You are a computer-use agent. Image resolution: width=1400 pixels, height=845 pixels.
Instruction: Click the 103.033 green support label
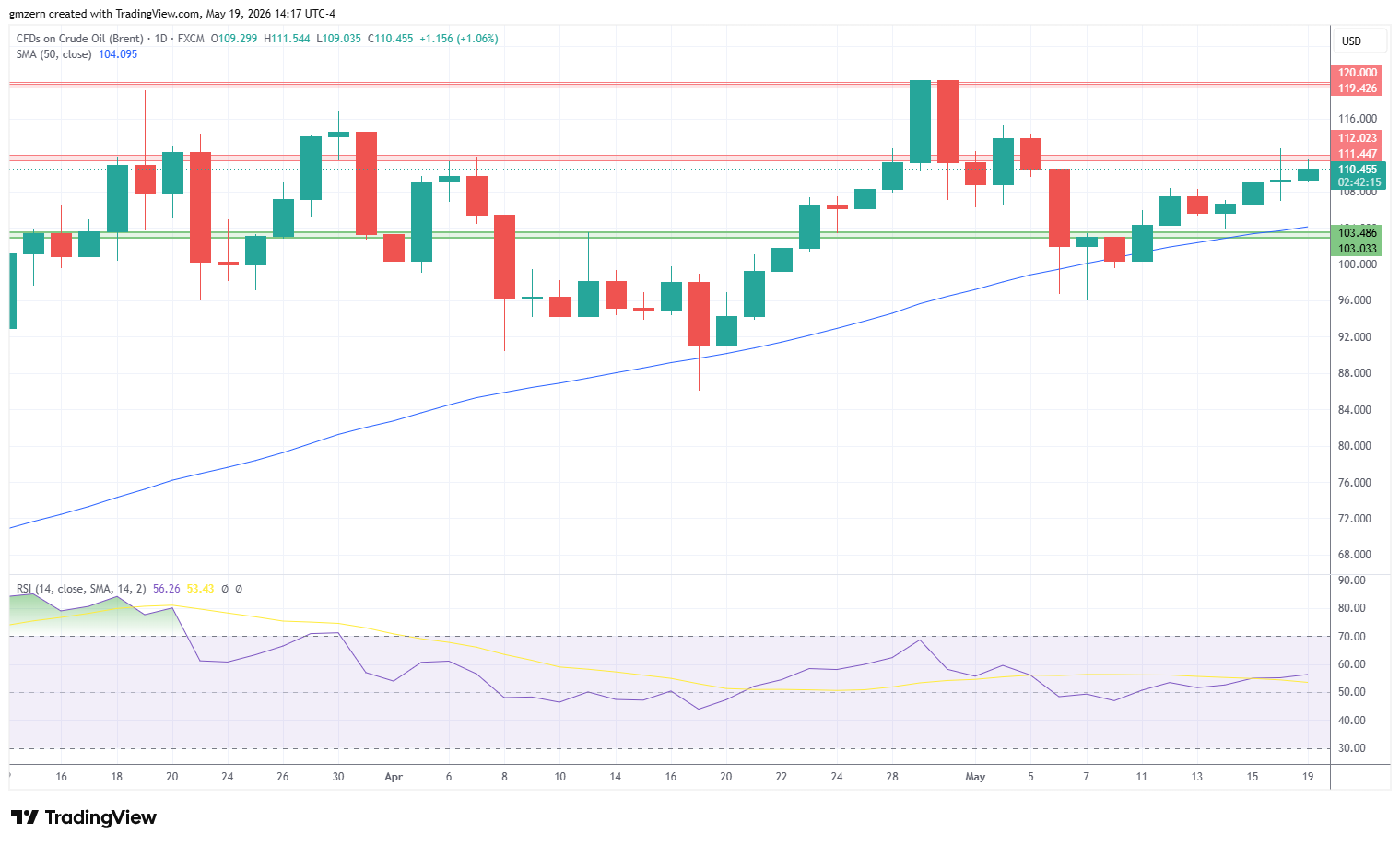point(1358,249)
